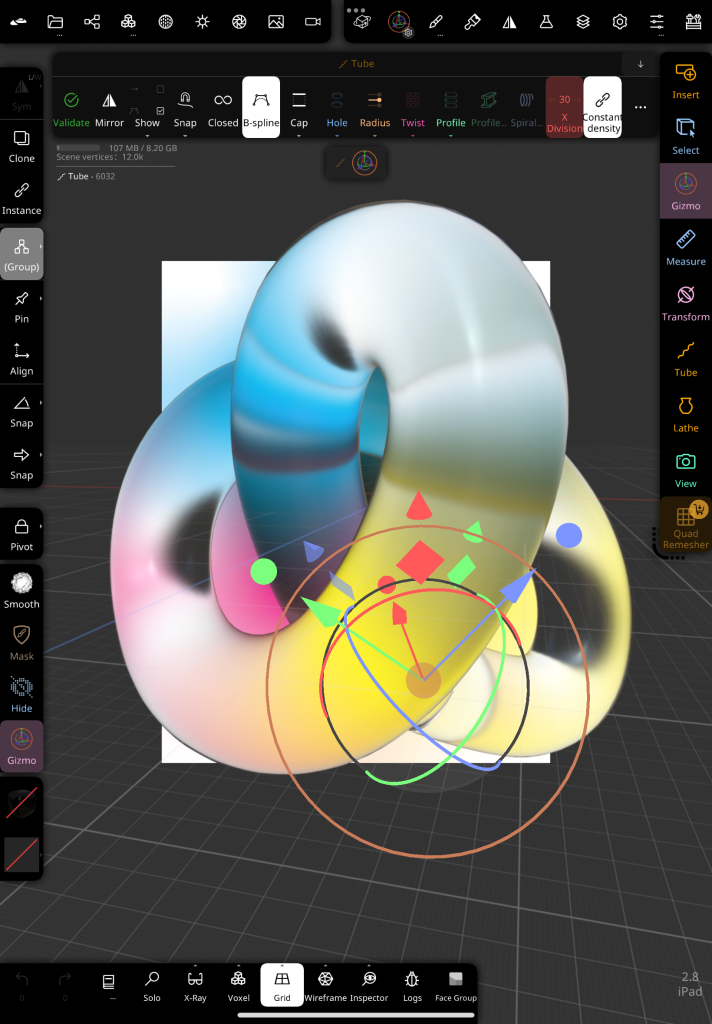712x1024 pixels.
Task: Select the Smooth brush
Action: (21, 590)
